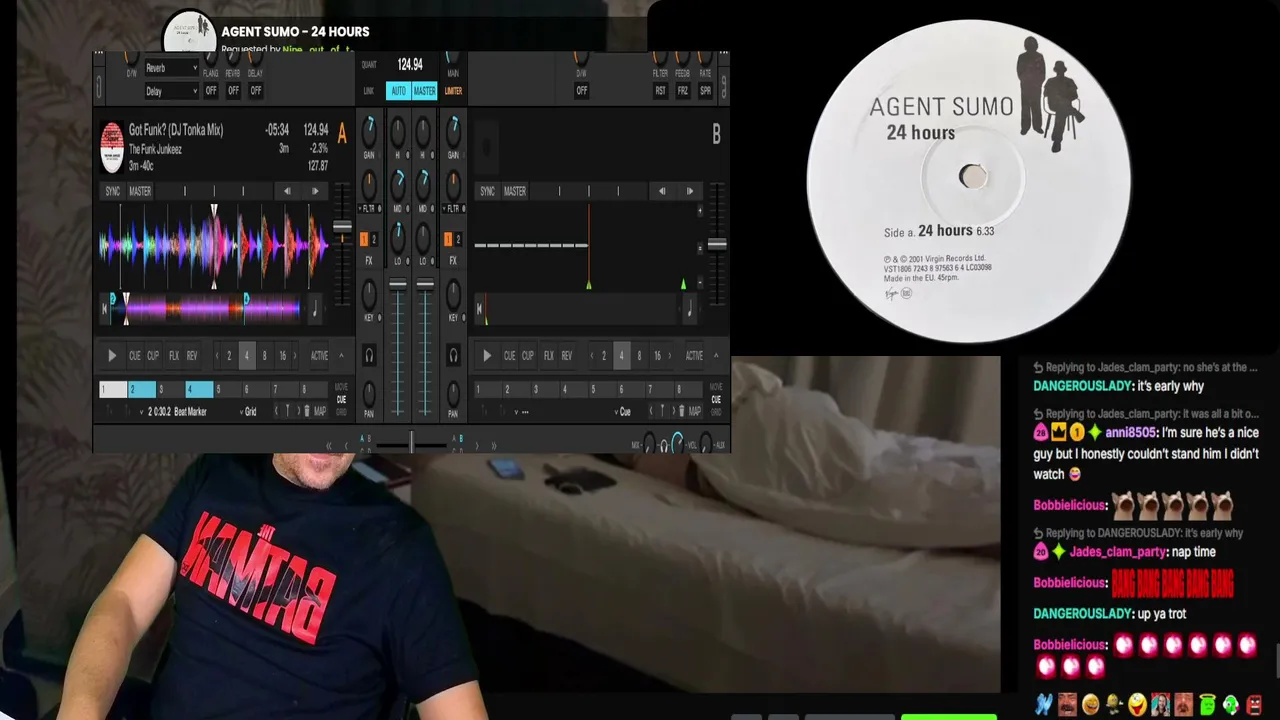Click the Deck A cover art thumbnail
The image size is (1280, 720).
(x=112, y=146)
